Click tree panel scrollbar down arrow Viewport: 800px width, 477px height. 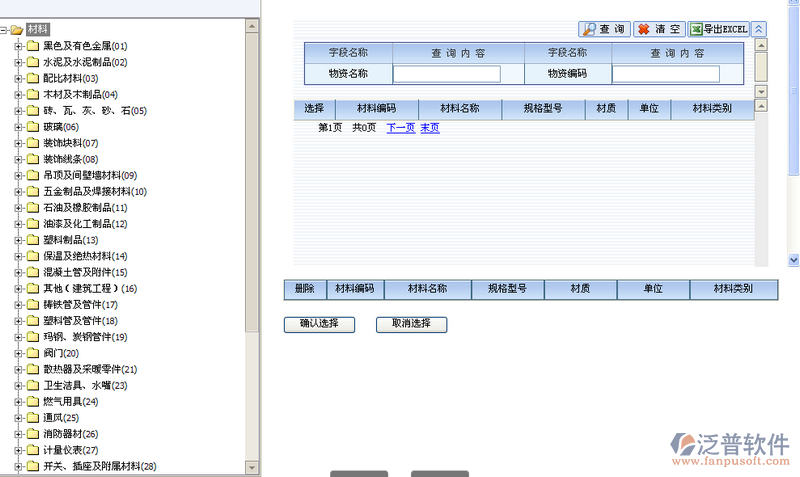click(252, 467)
